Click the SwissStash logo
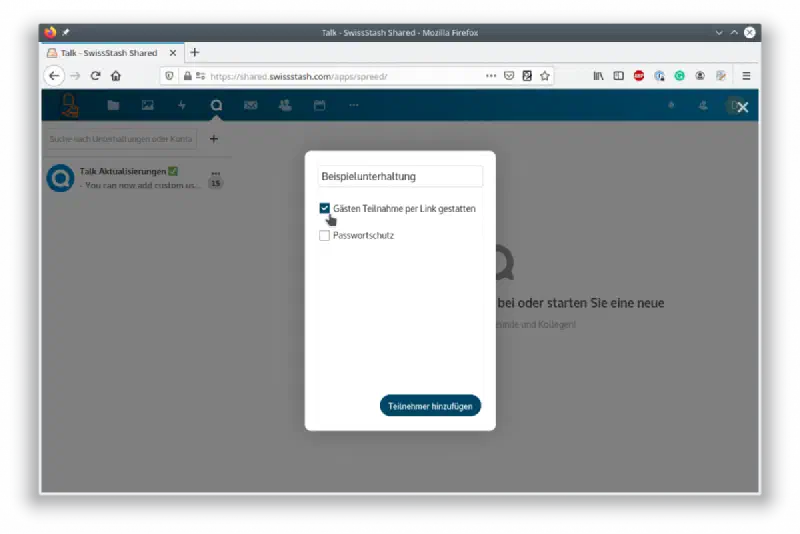Image resolution: width=800 pixels, height=534 pixels. pos(69,106)
